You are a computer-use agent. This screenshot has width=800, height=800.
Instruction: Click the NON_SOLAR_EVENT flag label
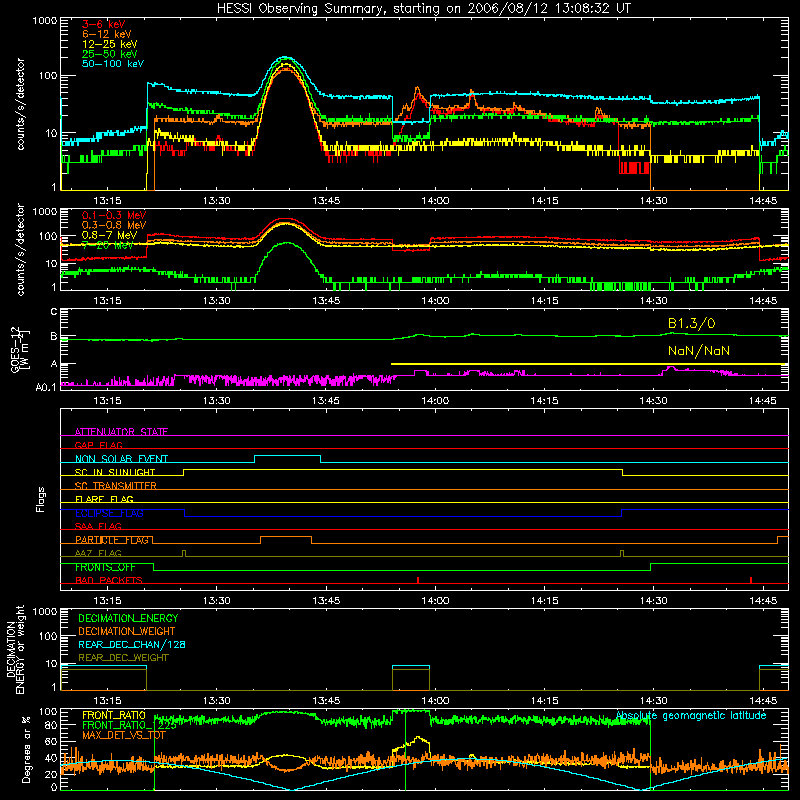tap(121, 459)
